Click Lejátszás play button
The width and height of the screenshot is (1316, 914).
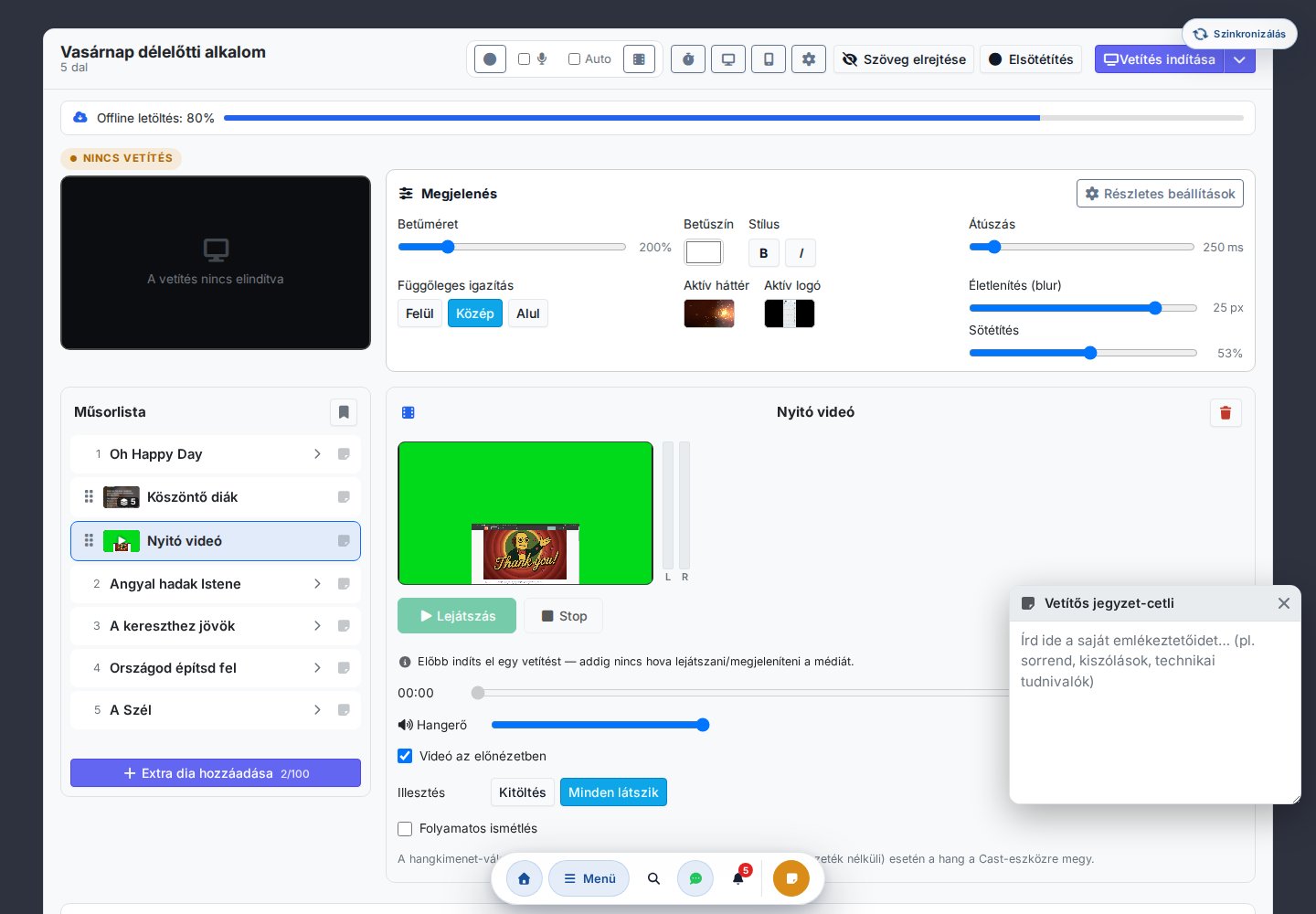coord(457,616)
